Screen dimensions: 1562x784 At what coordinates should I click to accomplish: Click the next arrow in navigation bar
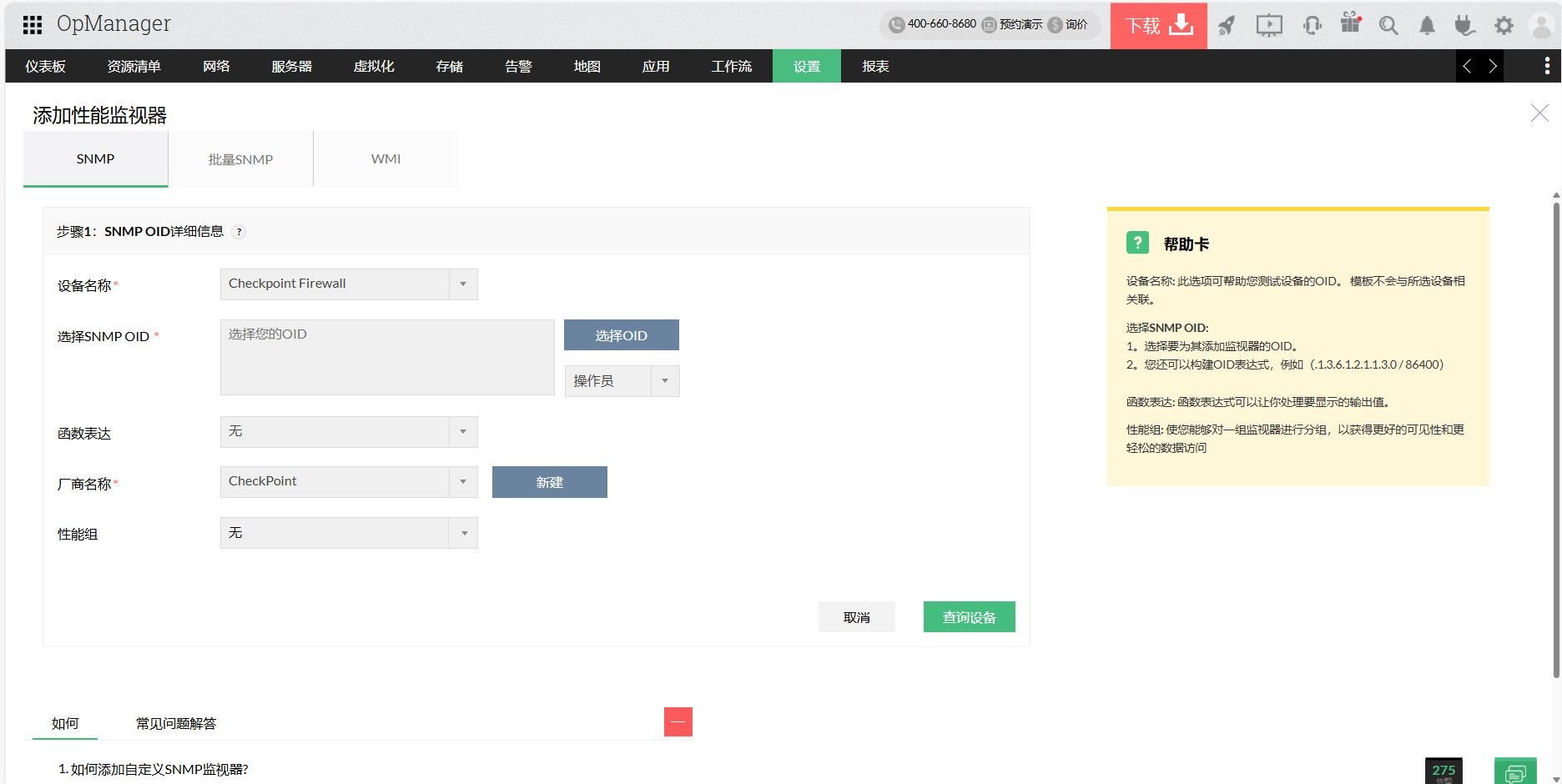[1492, 66]
